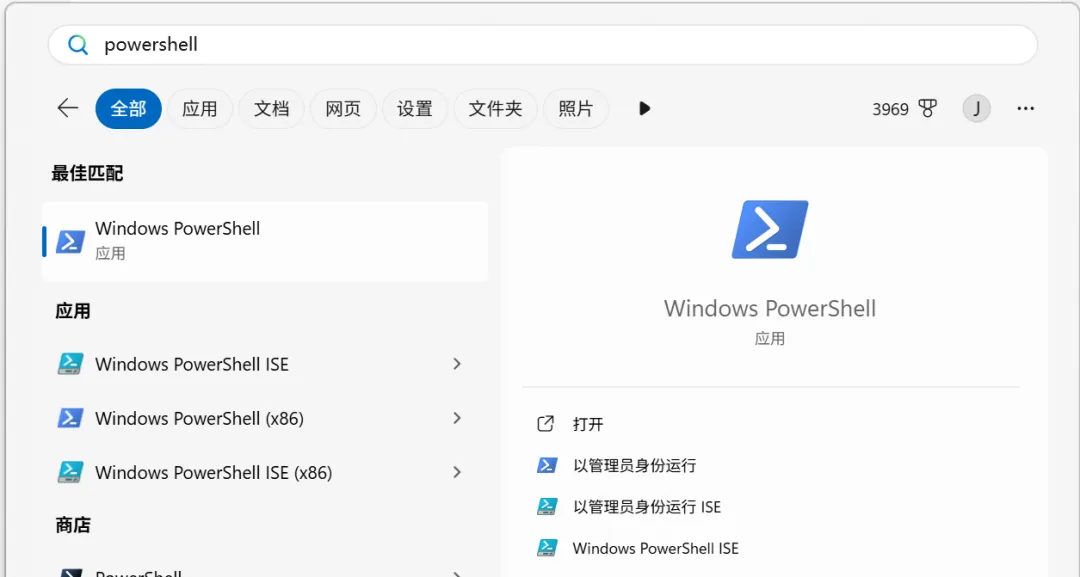Screen dimensions: 1080x577
Task: Click the large PowerShell icon in preview pane
Action: pyautogui.click(x=770, y=229)
